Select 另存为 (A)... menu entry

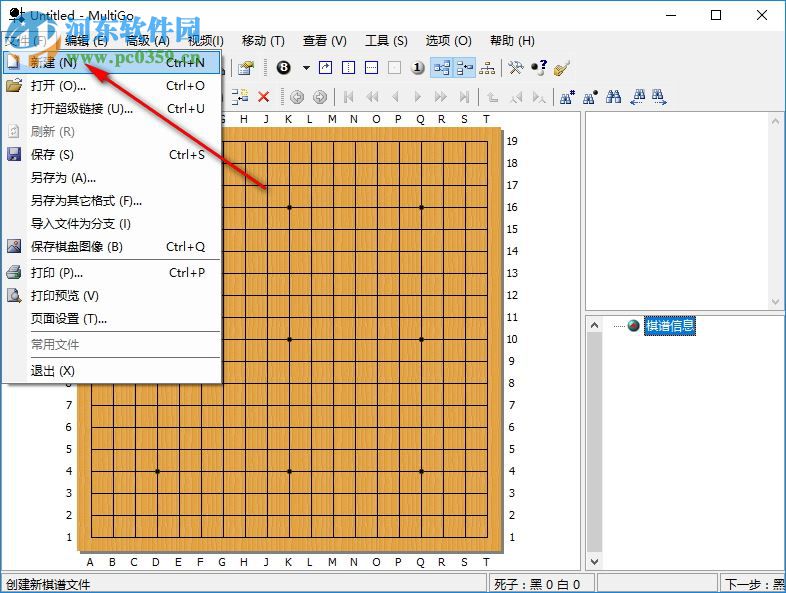[x=112, y=178]
